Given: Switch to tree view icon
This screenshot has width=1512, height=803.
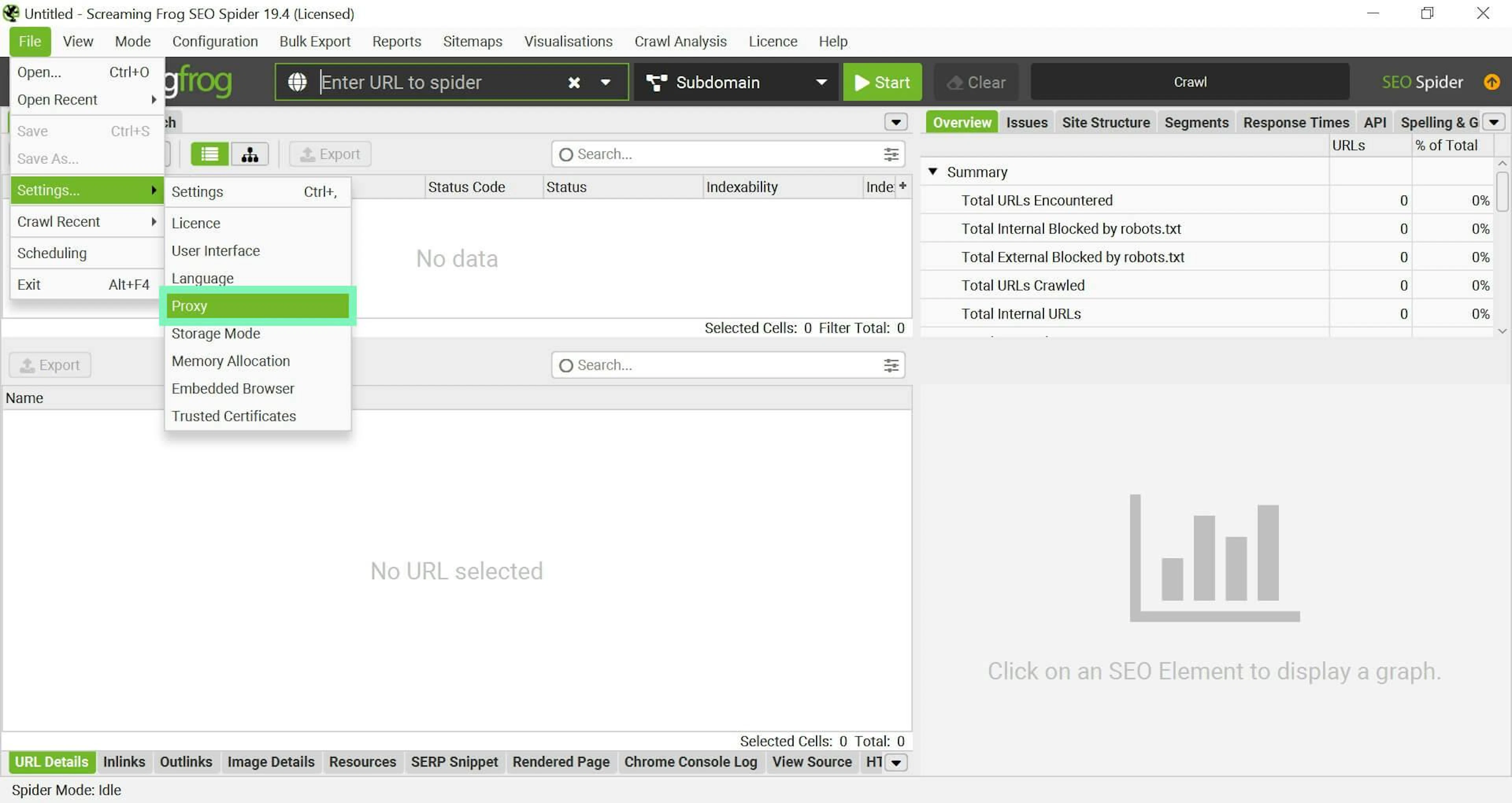Looking at the screenshot, I should pos(250,154).
